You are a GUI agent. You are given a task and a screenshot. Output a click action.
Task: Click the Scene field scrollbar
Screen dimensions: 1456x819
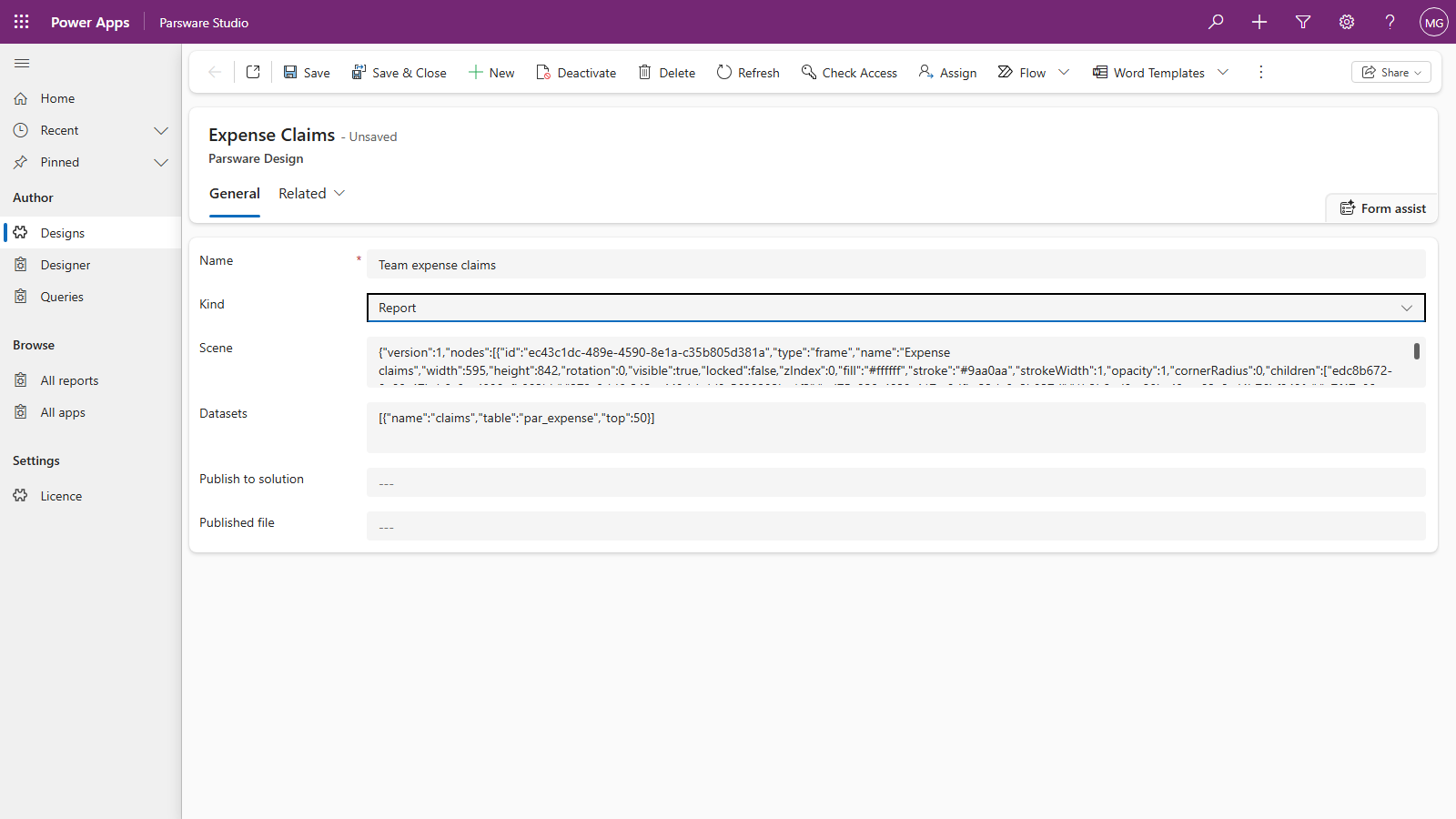coord(1416,351)
